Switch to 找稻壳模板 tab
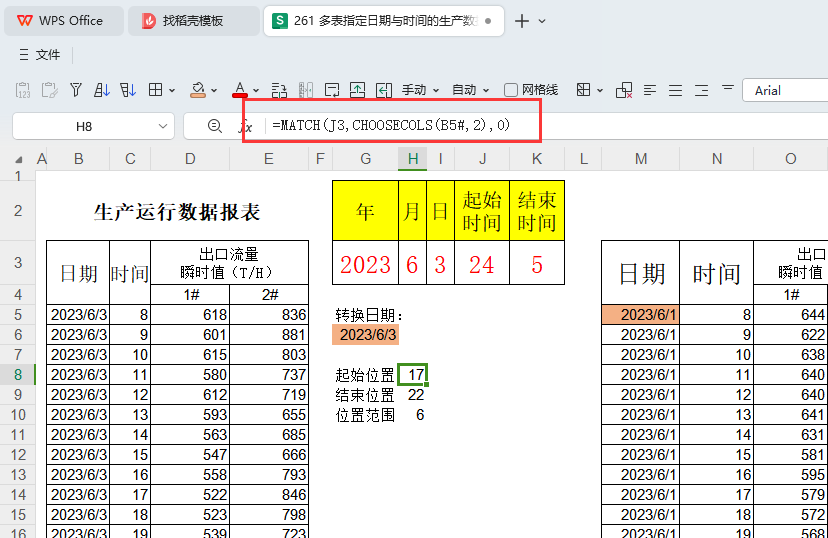 point(193,21)
